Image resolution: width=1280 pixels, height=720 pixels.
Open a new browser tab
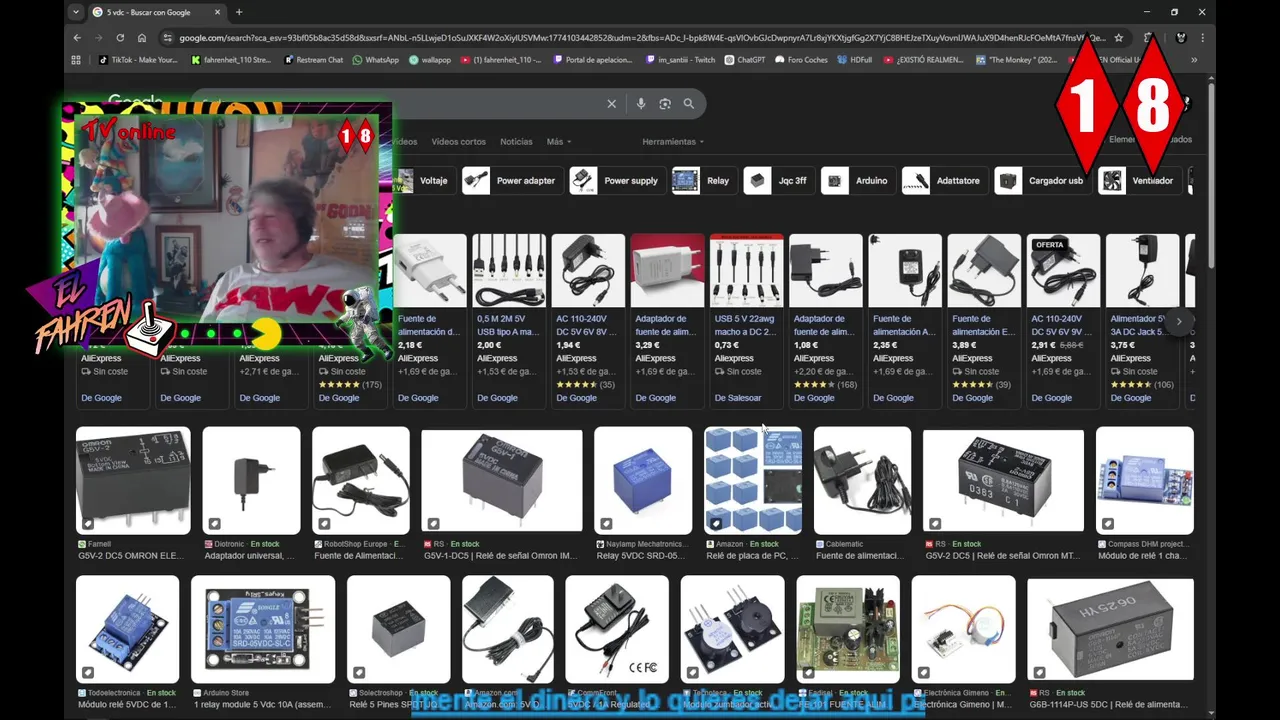pyautogui.click(x=238, y=12)
